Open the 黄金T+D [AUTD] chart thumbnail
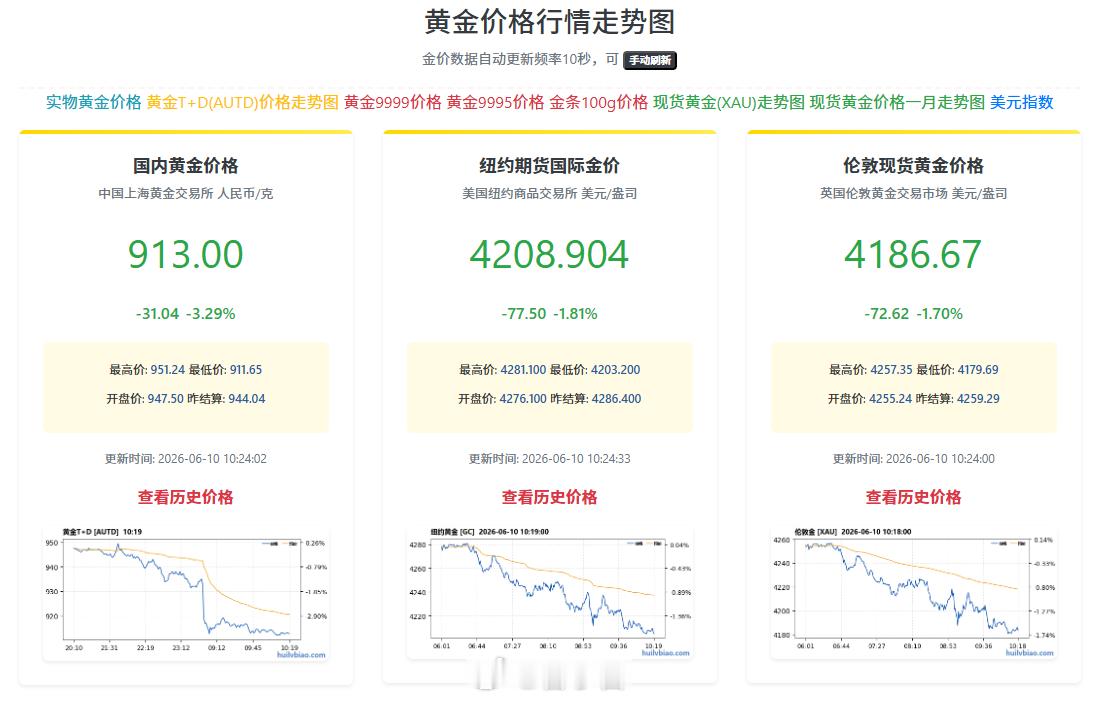This screenshot has height=701, width=1101. 186,594
